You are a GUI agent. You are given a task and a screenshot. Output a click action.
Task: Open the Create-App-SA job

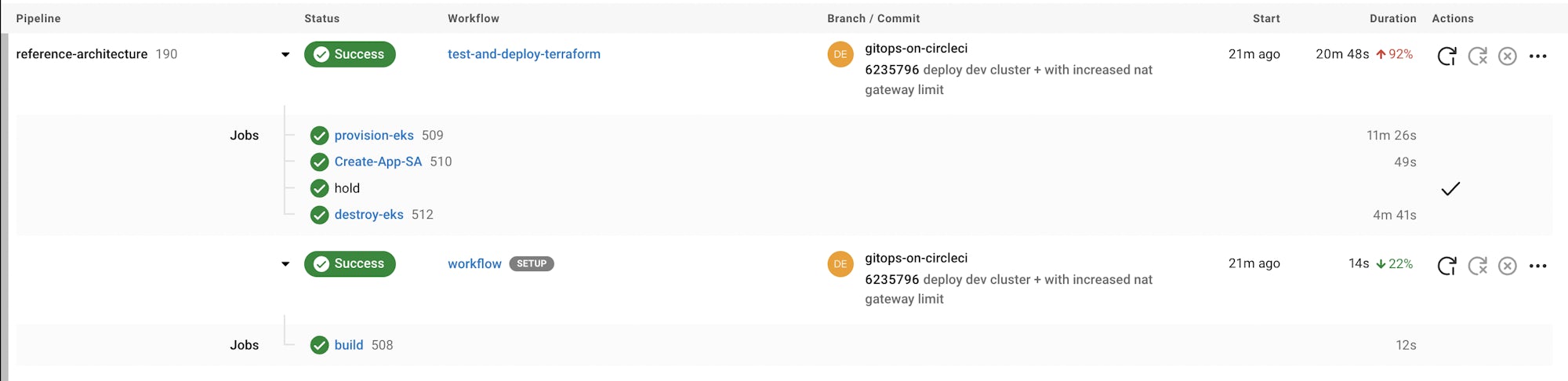pos(377,161)
